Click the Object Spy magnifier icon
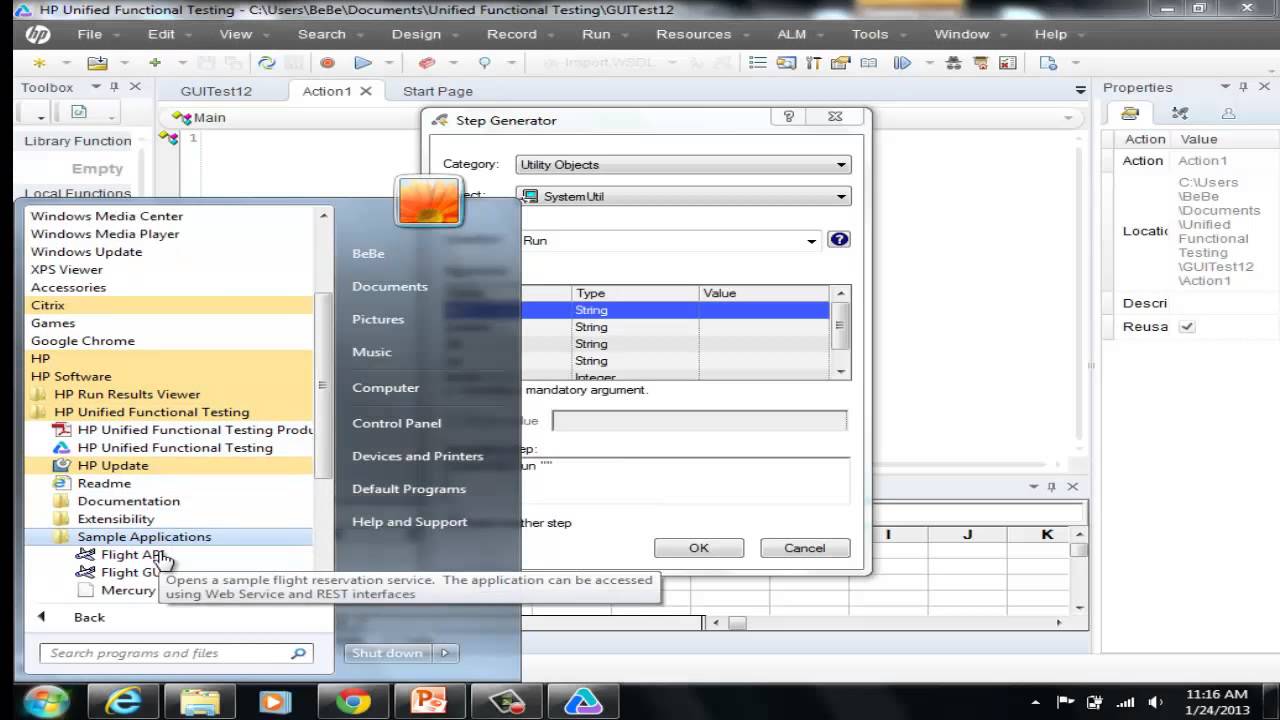Image resolution: width=1280 pixels, height=720 pixels. pyautogui.click(x=484, y=62)
